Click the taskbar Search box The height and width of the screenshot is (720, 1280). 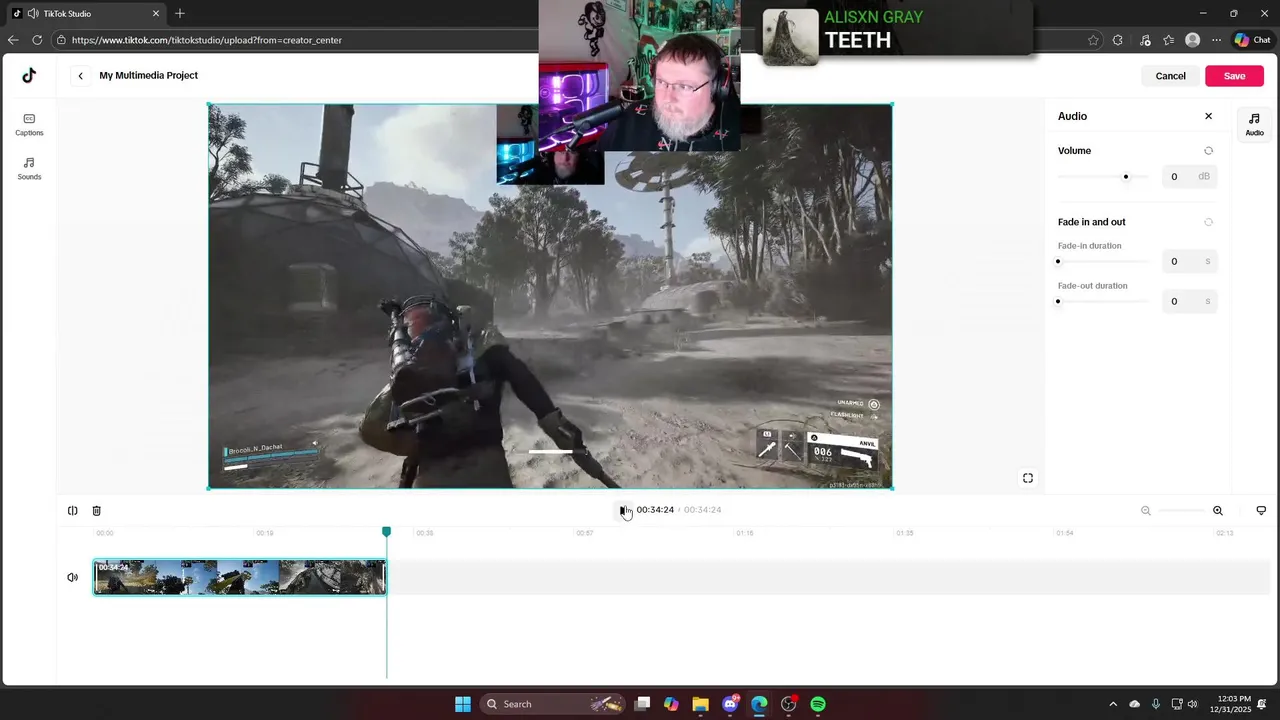pyautogui.click(x=553, y=704)
